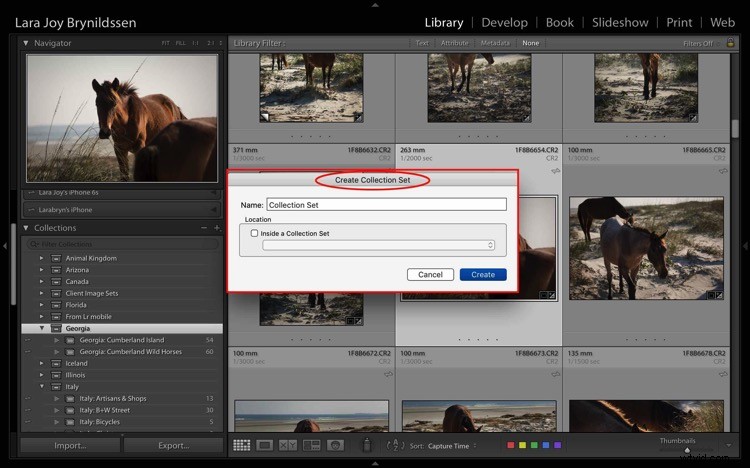Click sync icon beside Italy: B+W Street
The image size is (750, 468).
[x=28, y=410]
